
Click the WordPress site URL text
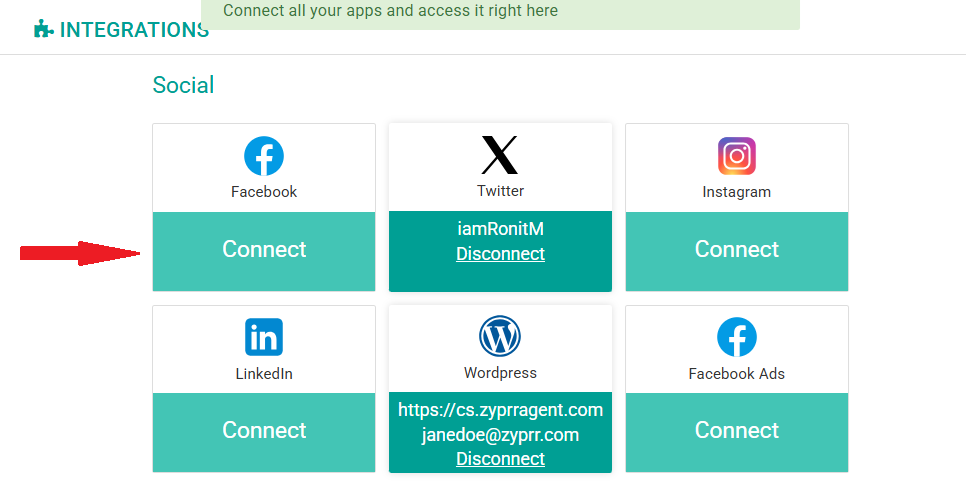point(500,410)
